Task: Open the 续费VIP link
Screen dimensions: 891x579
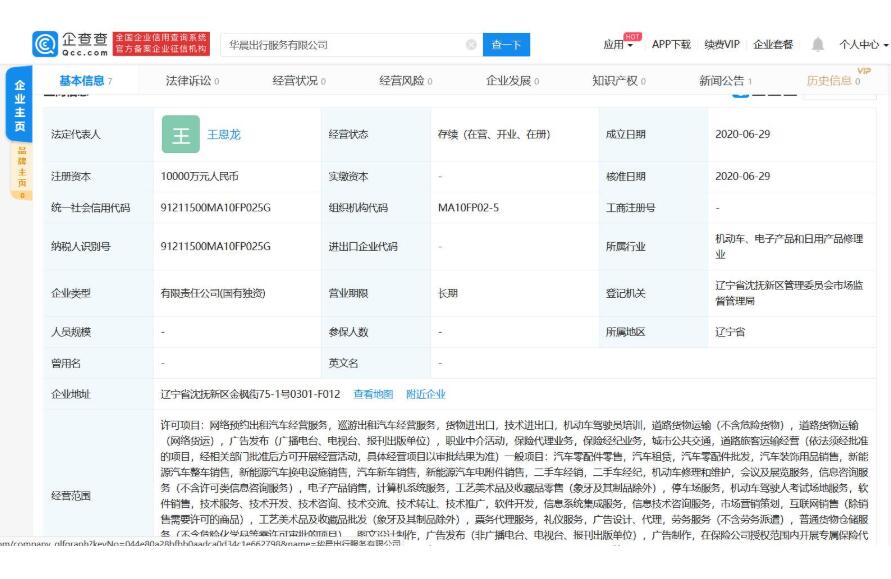Action: [x=722, y=44]
